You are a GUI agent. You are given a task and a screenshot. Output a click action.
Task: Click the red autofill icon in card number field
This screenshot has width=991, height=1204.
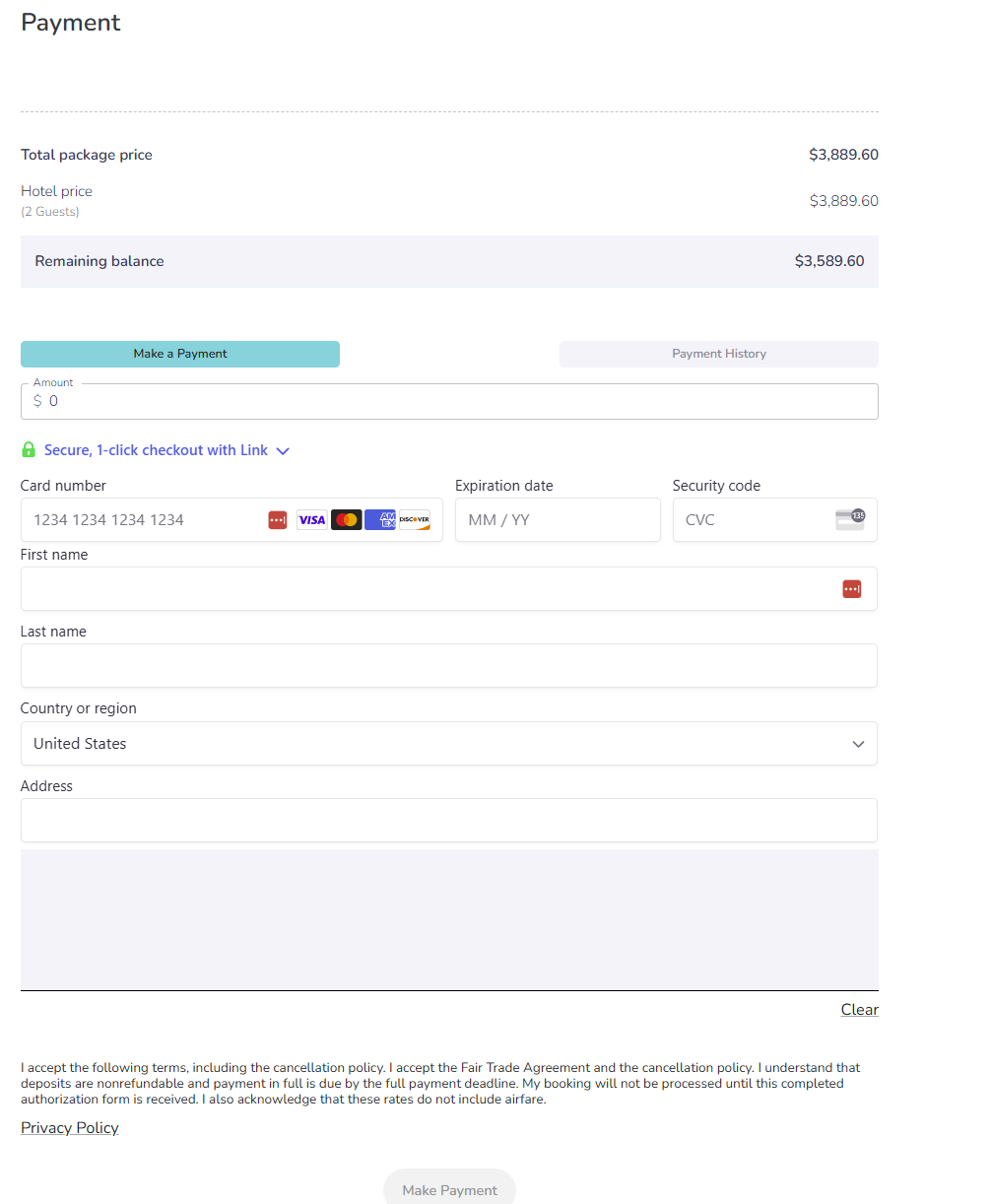[x=277, y=519]
